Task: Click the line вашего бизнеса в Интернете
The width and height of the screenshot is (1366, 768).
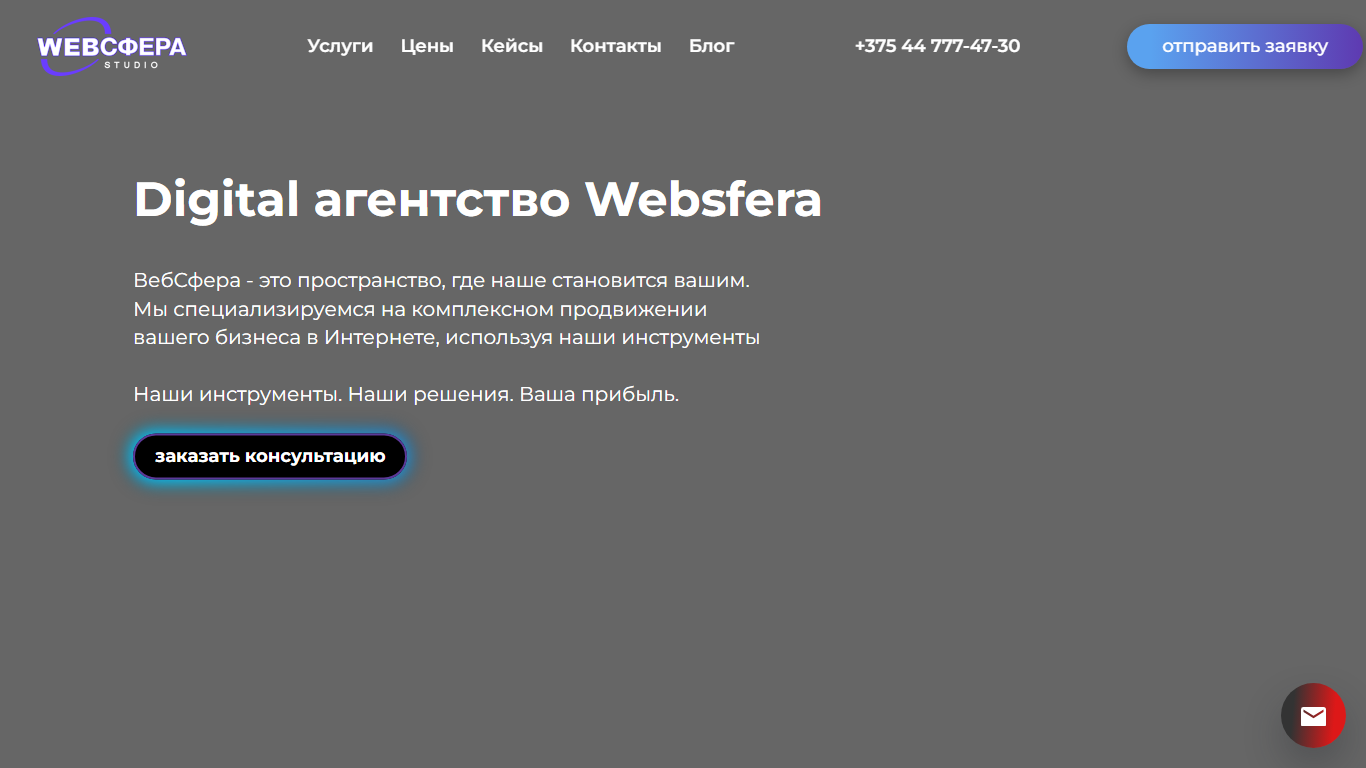Action: pos(447,338)
